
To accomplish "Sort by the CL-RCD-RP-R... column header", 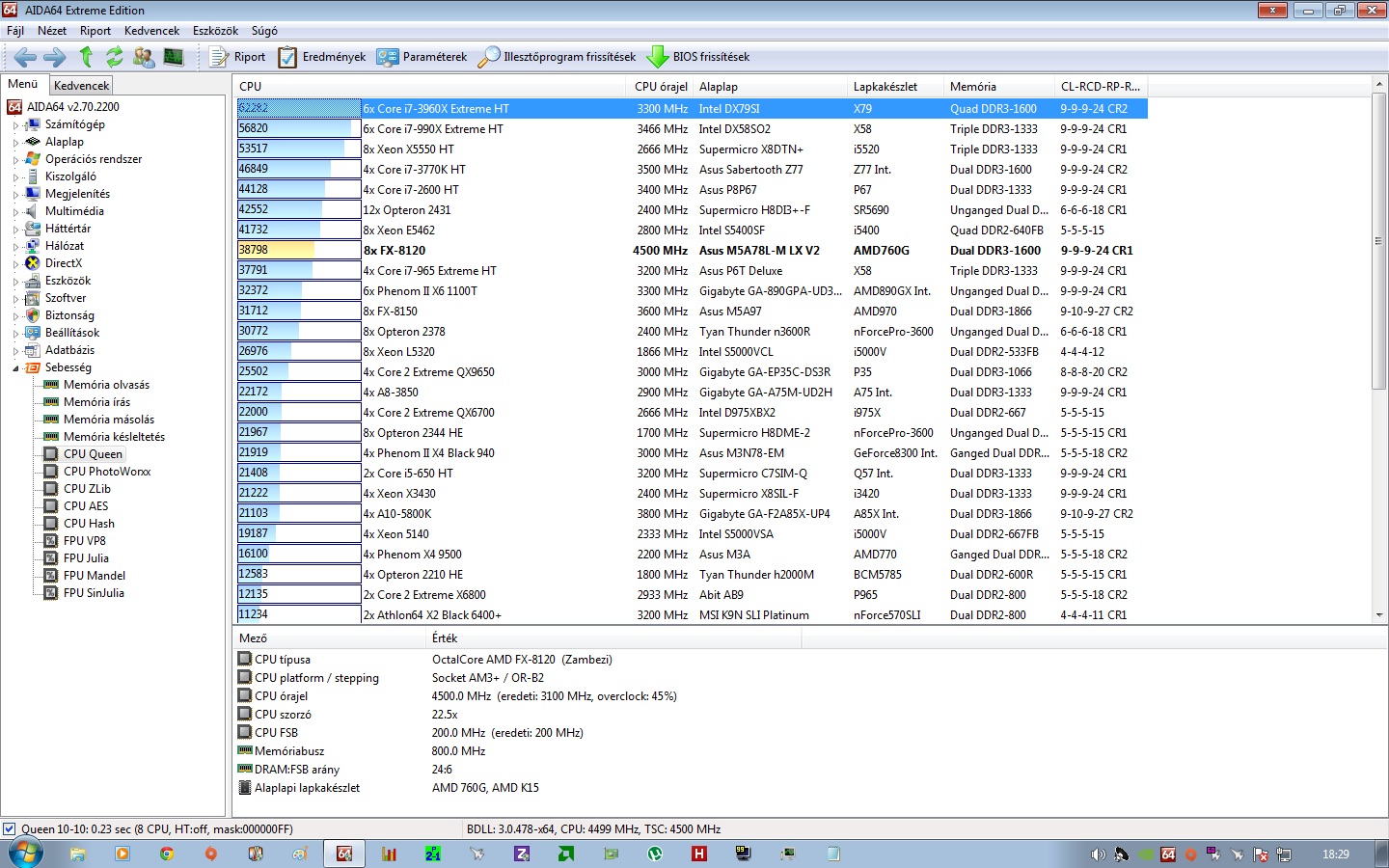I will (1102, 86).
